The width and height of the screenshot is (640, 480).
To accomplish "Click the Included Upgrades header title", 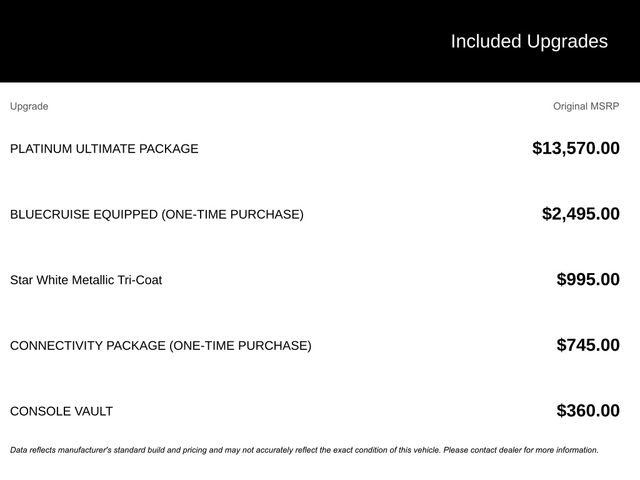I will click(529, 42).
